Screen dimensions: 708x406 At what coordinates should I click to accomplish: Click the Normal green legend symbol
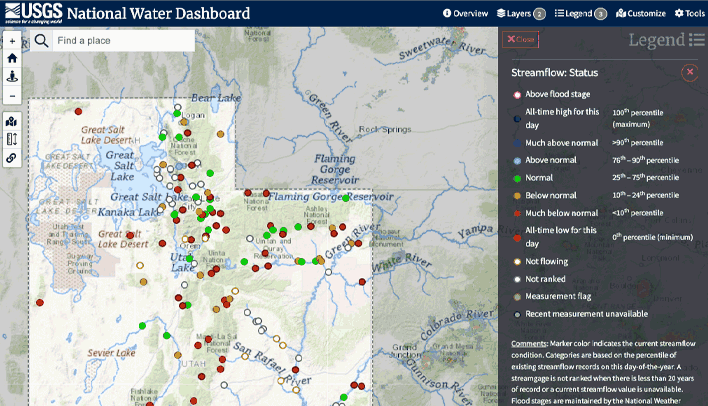(517, 178)
